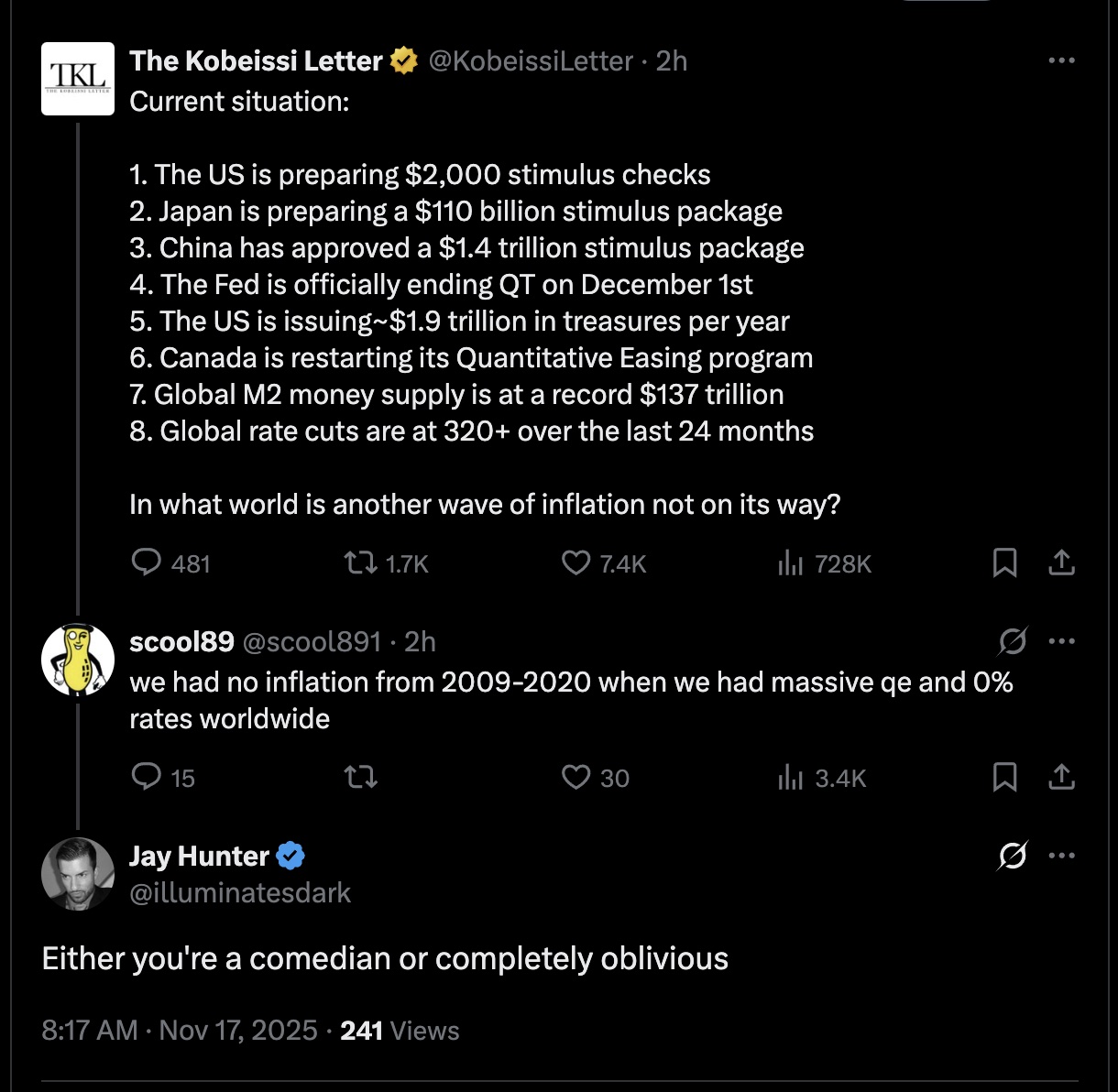Share The Kobeissi Letter post

click(1061, 562)
